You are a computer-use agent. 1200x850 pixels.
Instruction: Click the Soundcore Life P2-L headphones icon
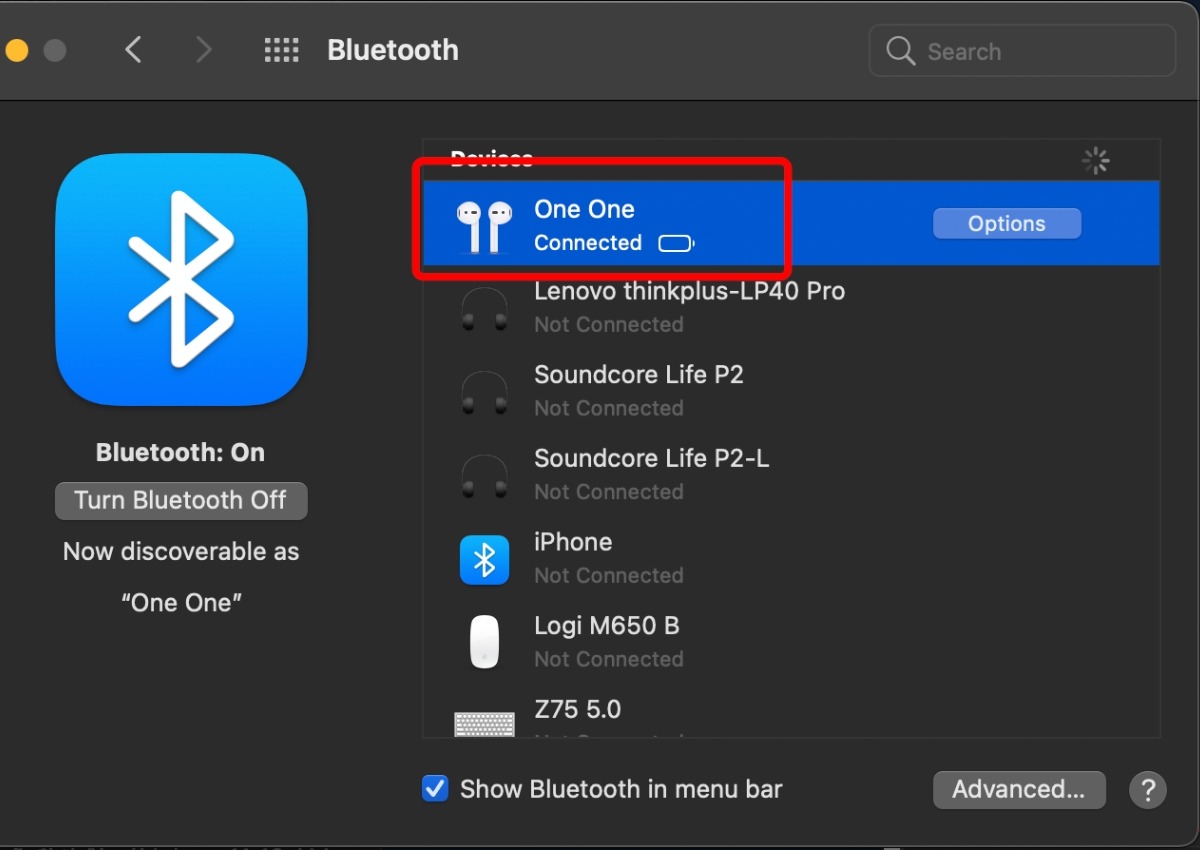(484, 476)
